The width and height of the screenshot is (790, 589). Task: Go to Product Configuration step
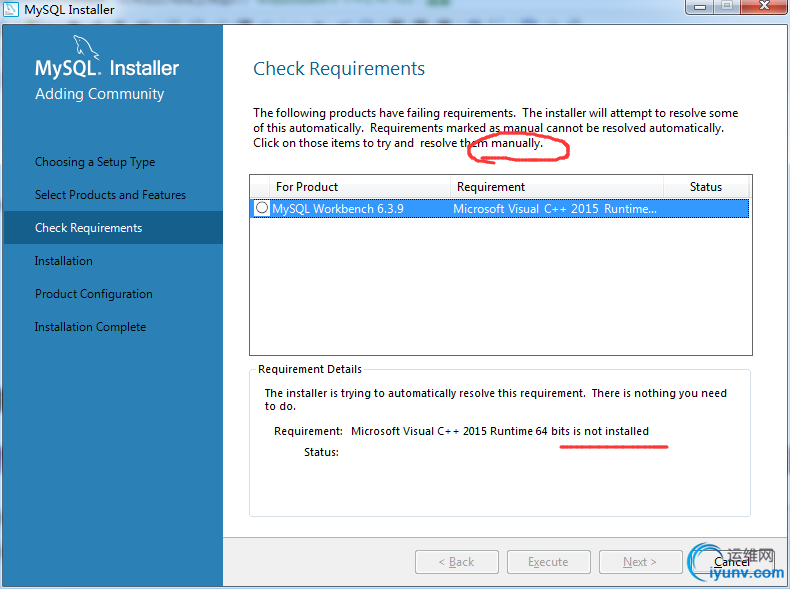pos(94,294)
